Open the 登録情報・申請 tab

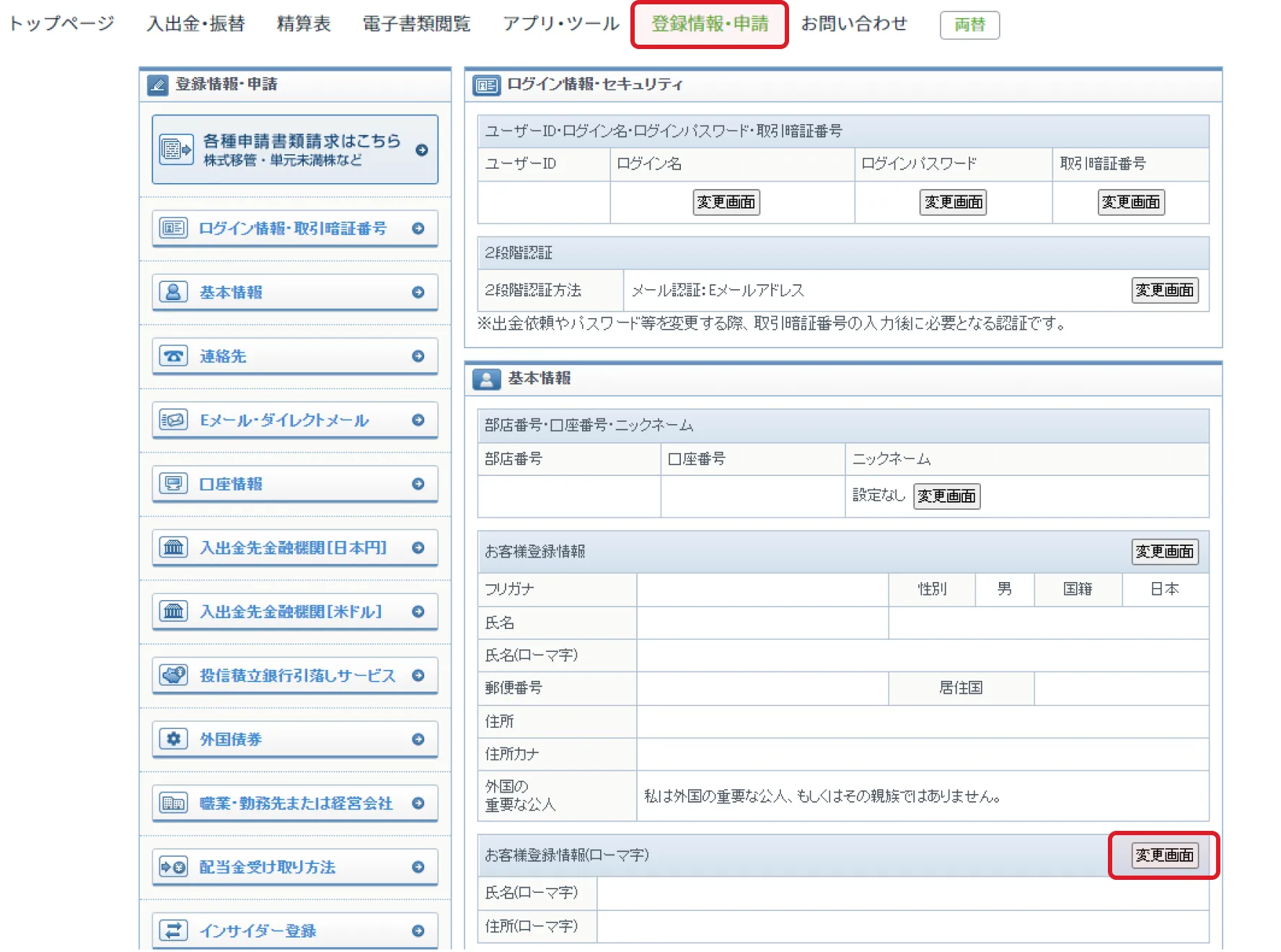(710, 24)
